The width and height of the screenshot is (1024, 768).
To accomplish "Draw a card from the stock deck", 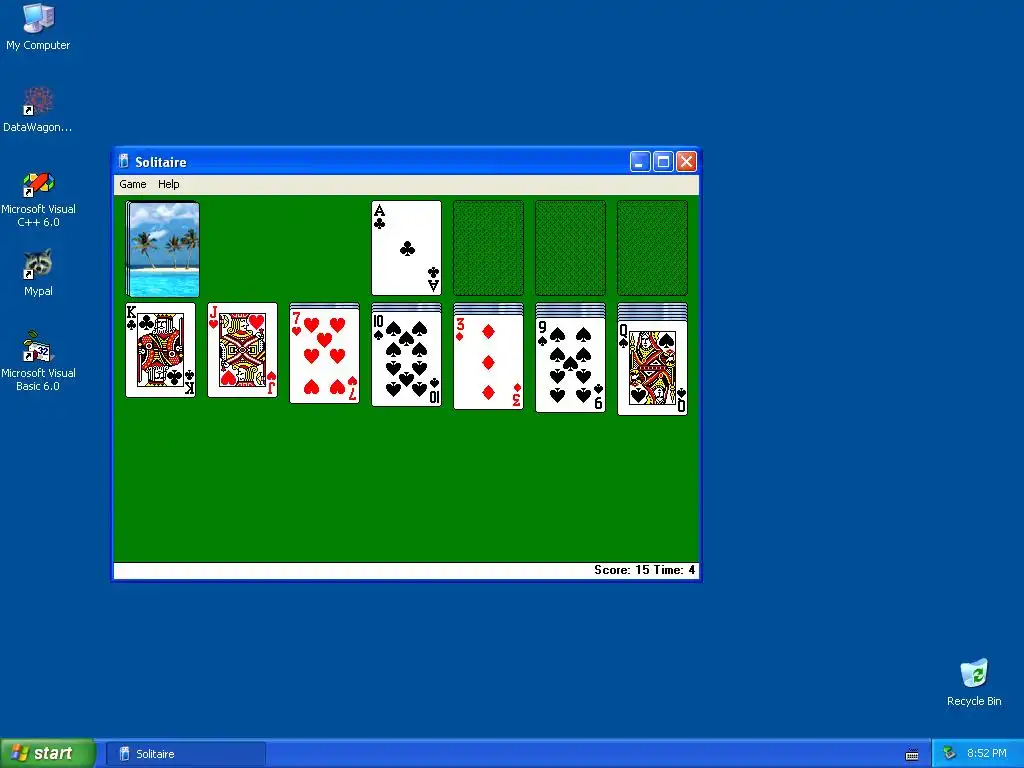I will [162, 249].
